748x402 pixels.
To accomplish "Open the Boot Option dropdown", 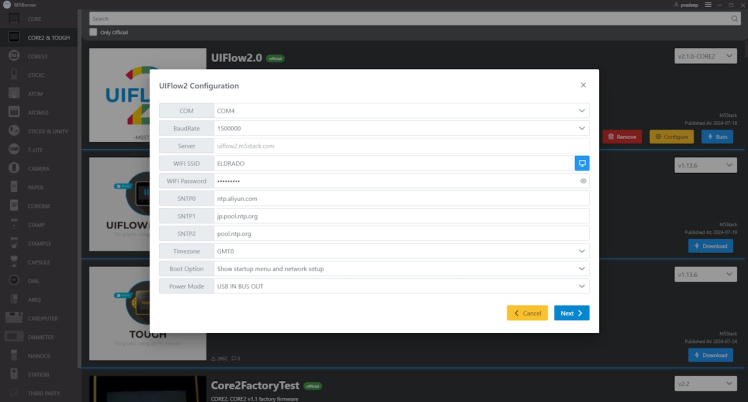I will pos(401,268).
